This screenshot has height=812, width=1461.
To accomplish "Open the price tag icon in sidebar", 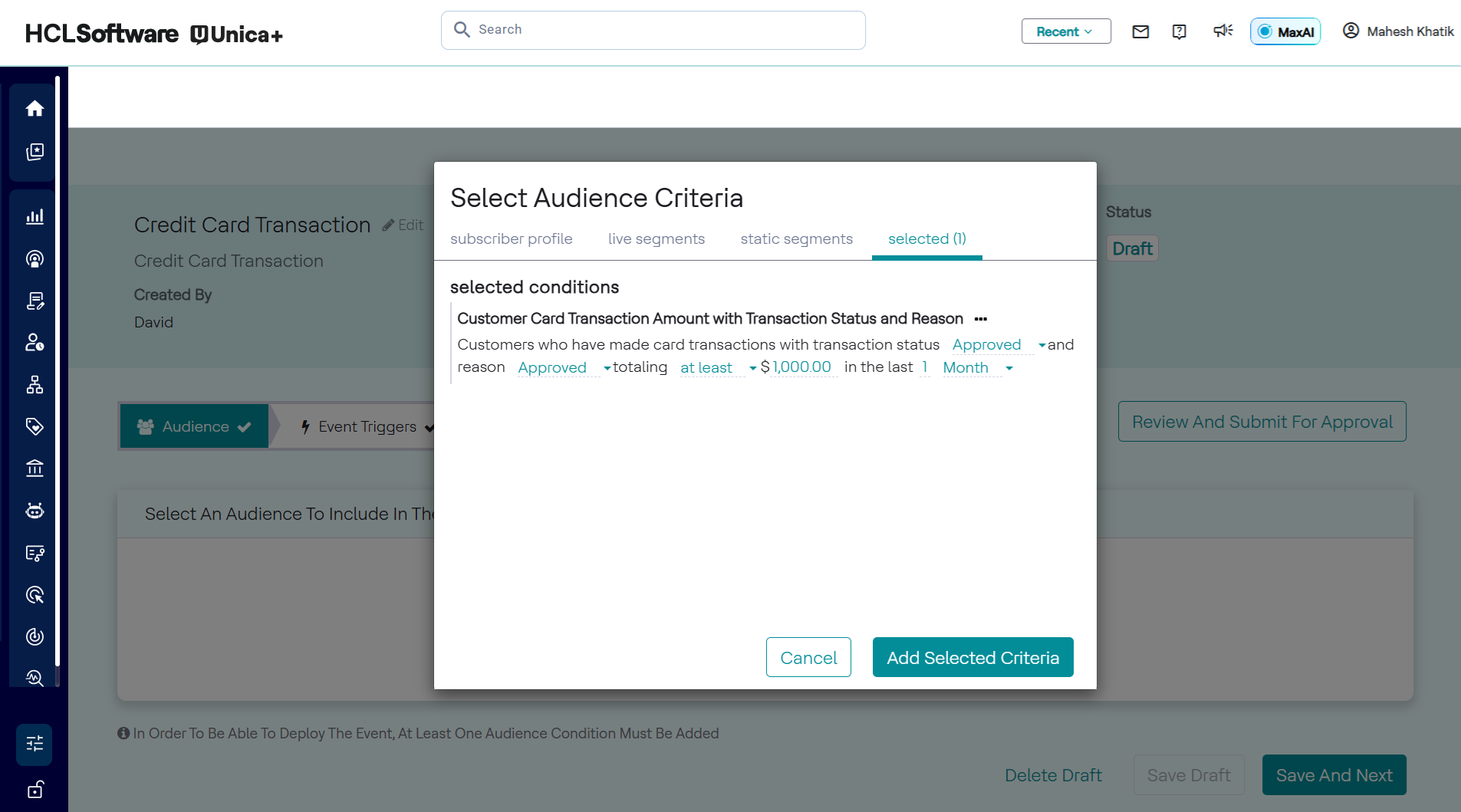I will click(35, 426).
